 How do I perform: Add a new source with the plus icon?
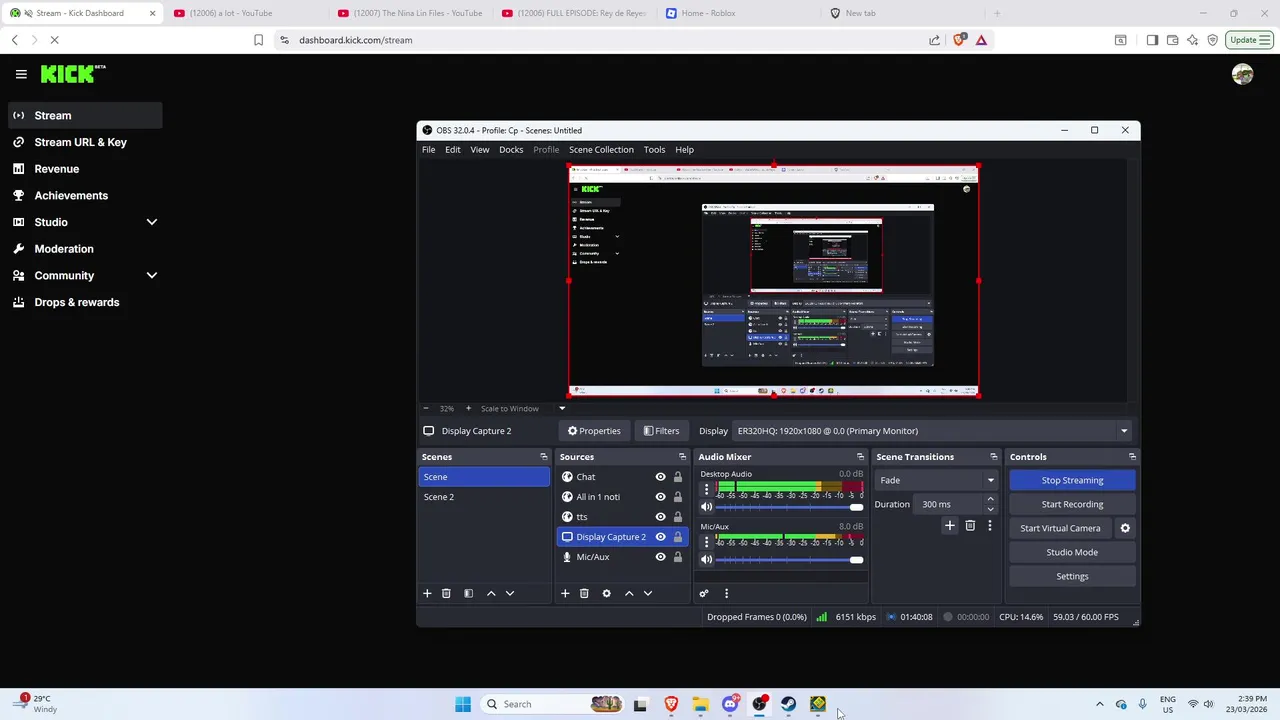pos(565,593)
